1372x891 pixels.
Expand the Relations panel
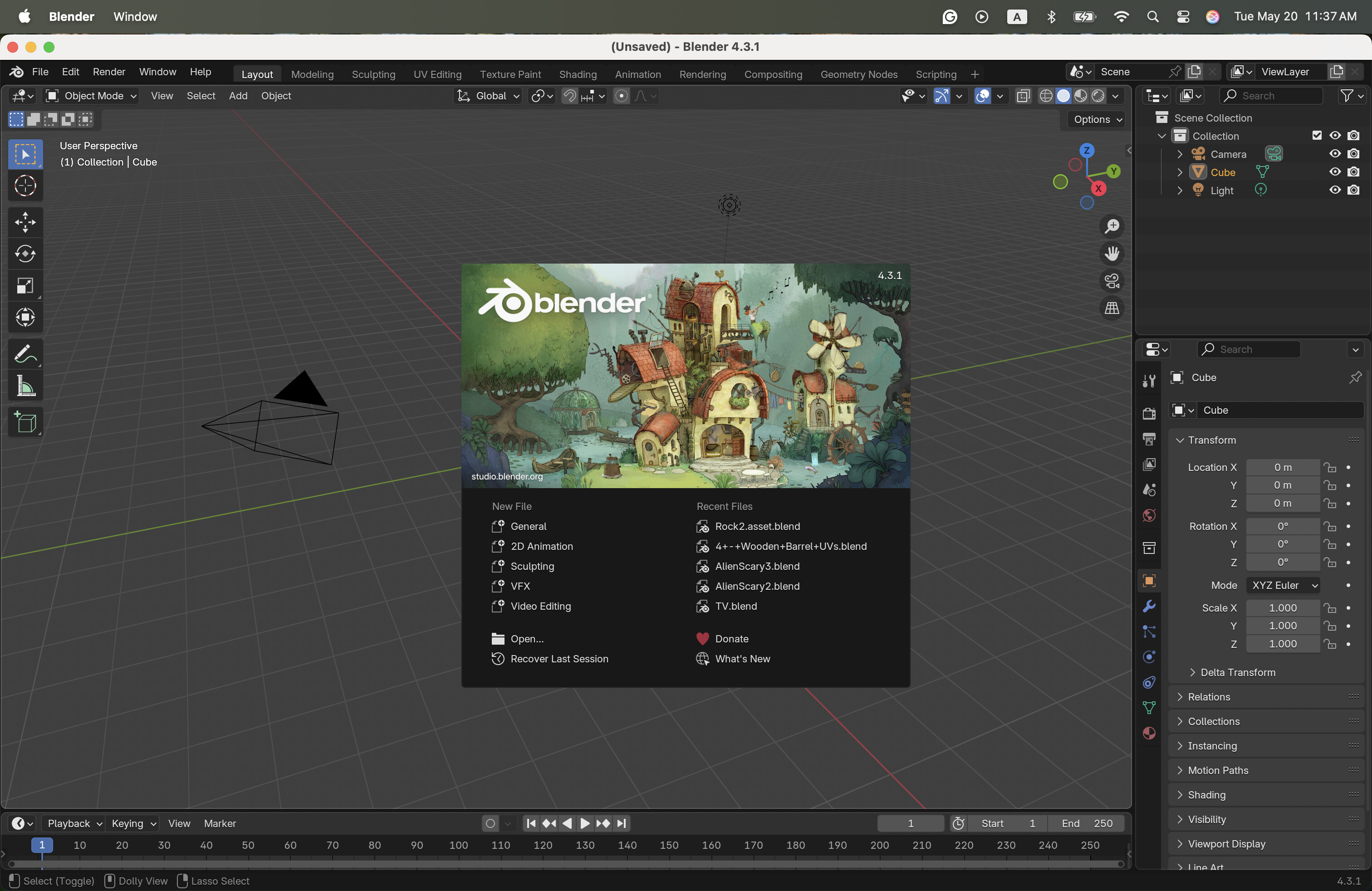[x=1209, y=697]
